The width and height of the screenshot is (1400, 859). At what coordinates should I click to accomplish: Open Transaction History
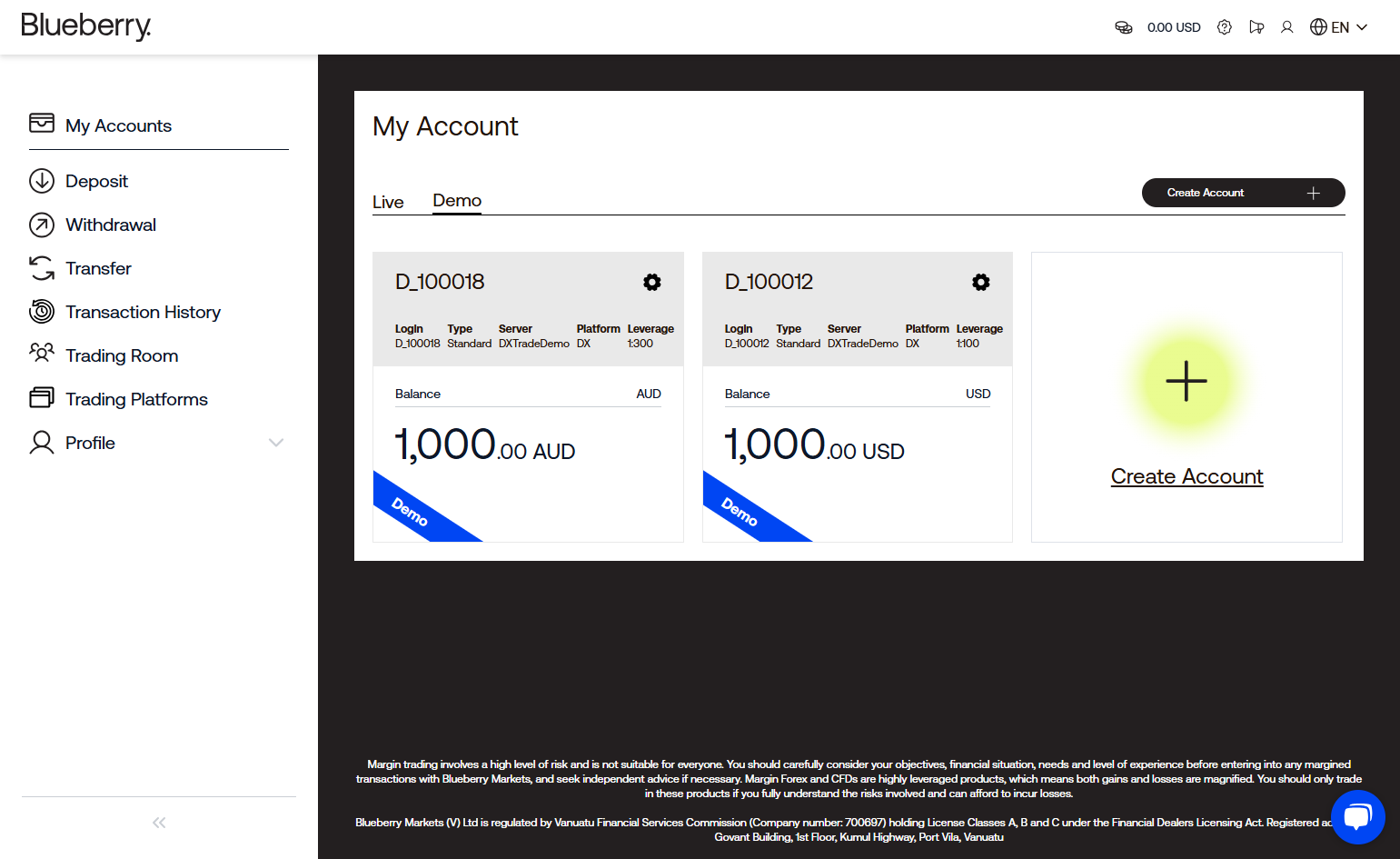point(143,312)
